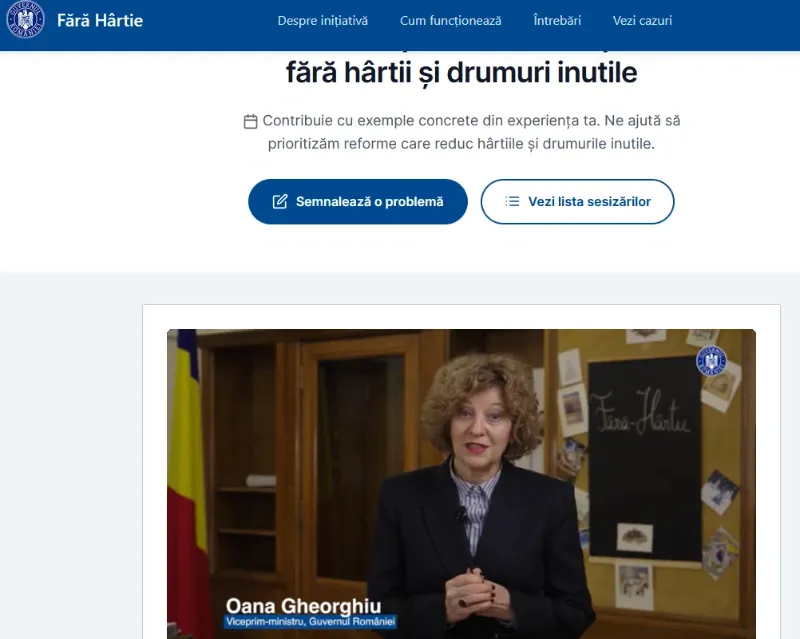Open Vezi lista sesizărilor

point(577,201)
